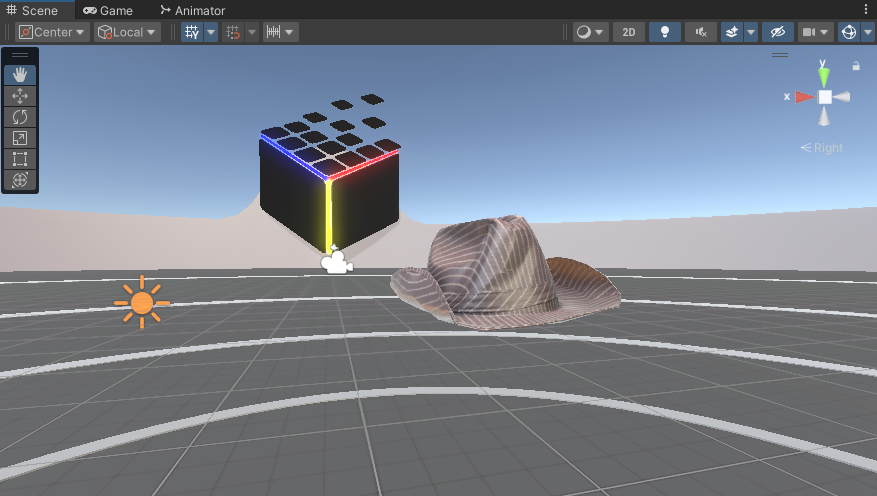
Task: Open the Local handle rotation dropdown
Action: pyautogui.click(x=127, y=32)
